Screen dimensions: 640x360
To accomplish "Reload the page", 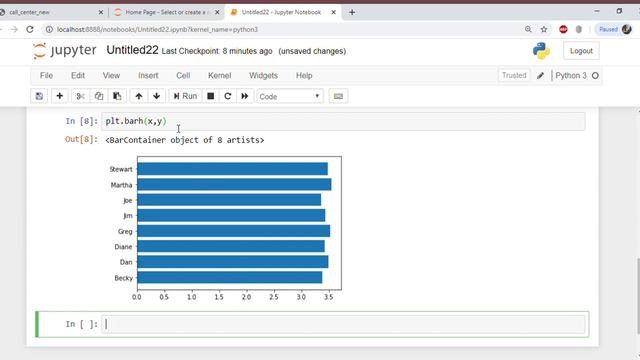I will pyautogui.click(x=30, y=29).
